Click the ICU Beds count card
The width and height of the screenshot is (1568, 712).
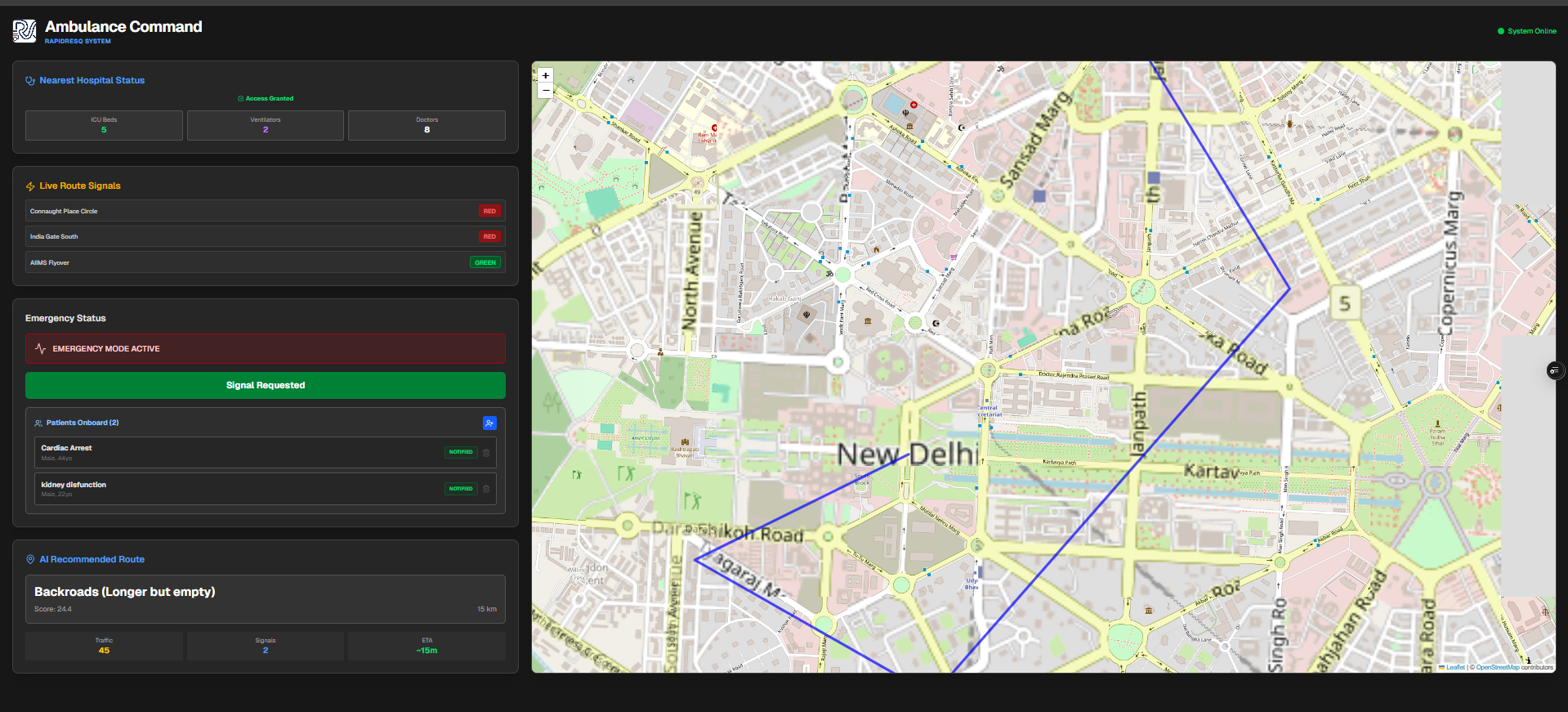coord(104,125)
